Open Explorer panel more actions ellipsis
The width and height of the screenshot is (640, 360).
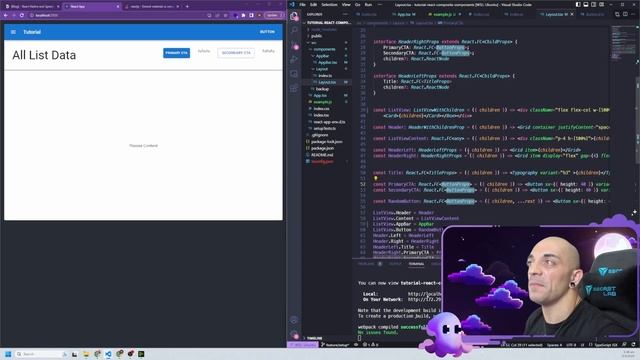[x=345, y=14]
